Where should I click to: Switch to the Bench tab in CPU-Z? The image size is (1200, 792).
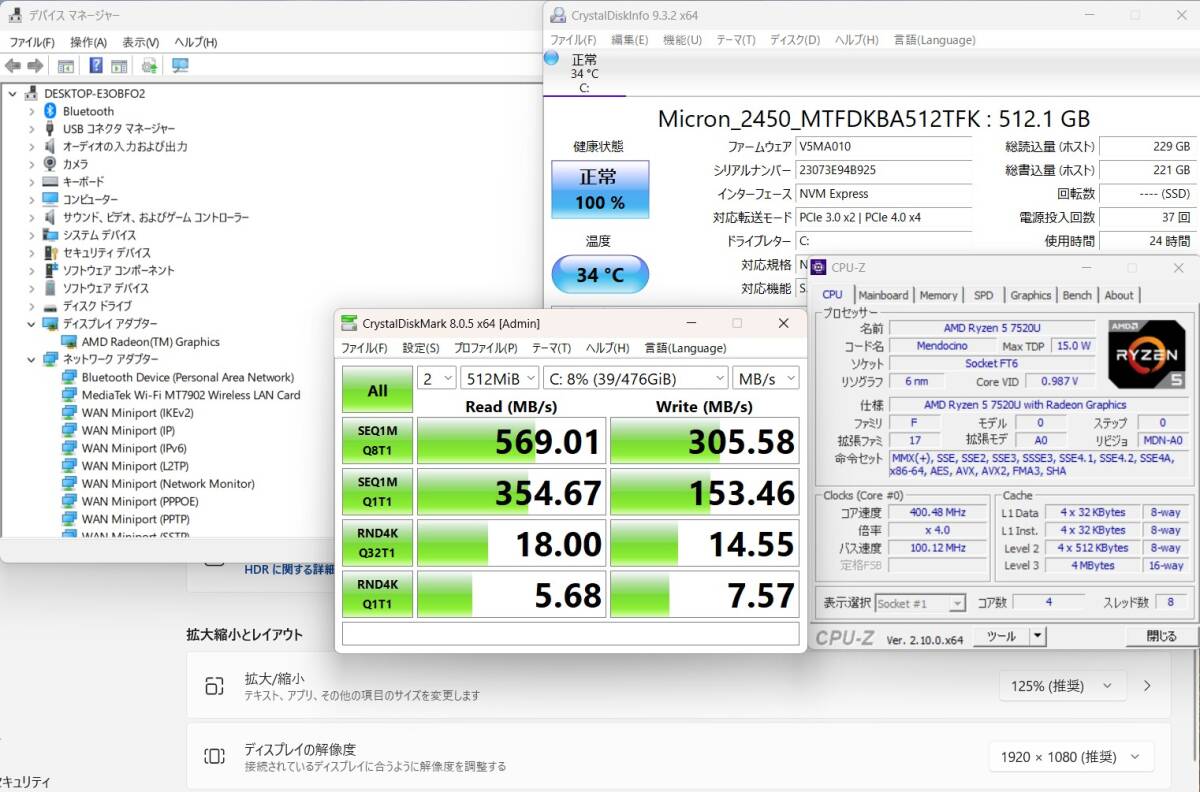1077,295
